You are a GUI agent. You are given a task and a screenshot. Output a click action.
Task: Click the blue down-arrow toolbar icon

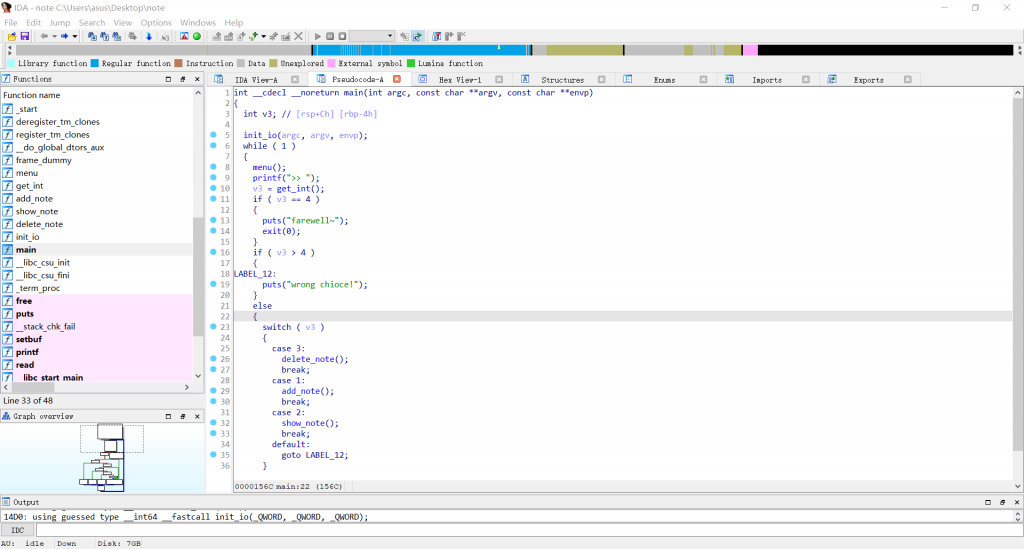coord(149,37)
